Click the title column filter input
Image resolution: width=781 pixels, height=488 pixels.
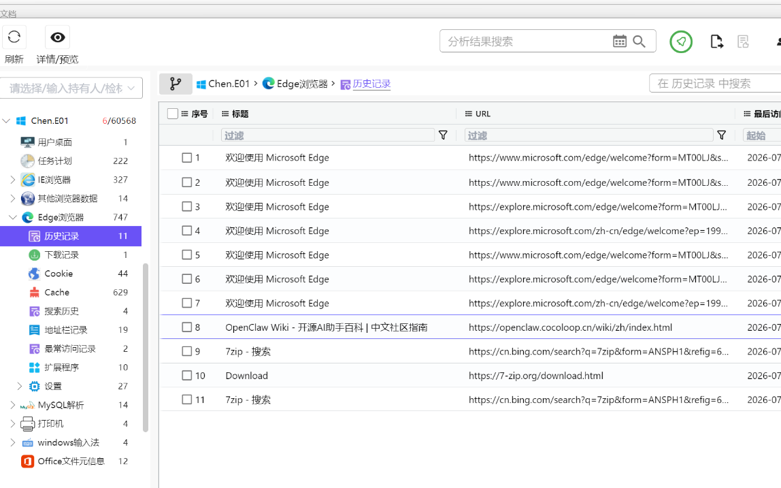[x=327, y=135]
